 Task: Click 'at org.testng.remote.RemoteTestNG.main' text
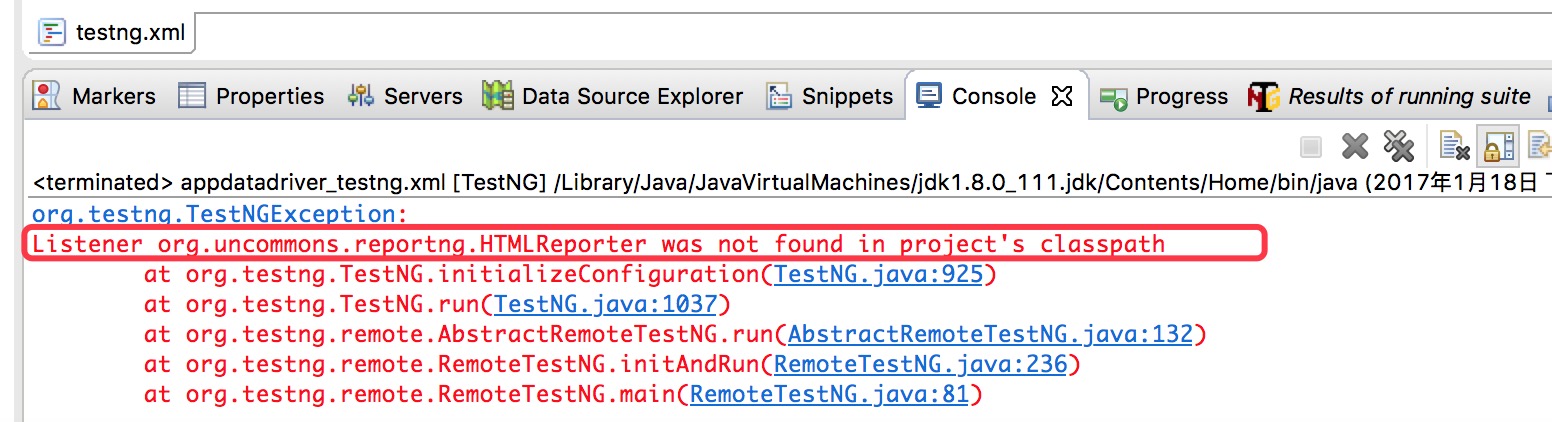411,394
